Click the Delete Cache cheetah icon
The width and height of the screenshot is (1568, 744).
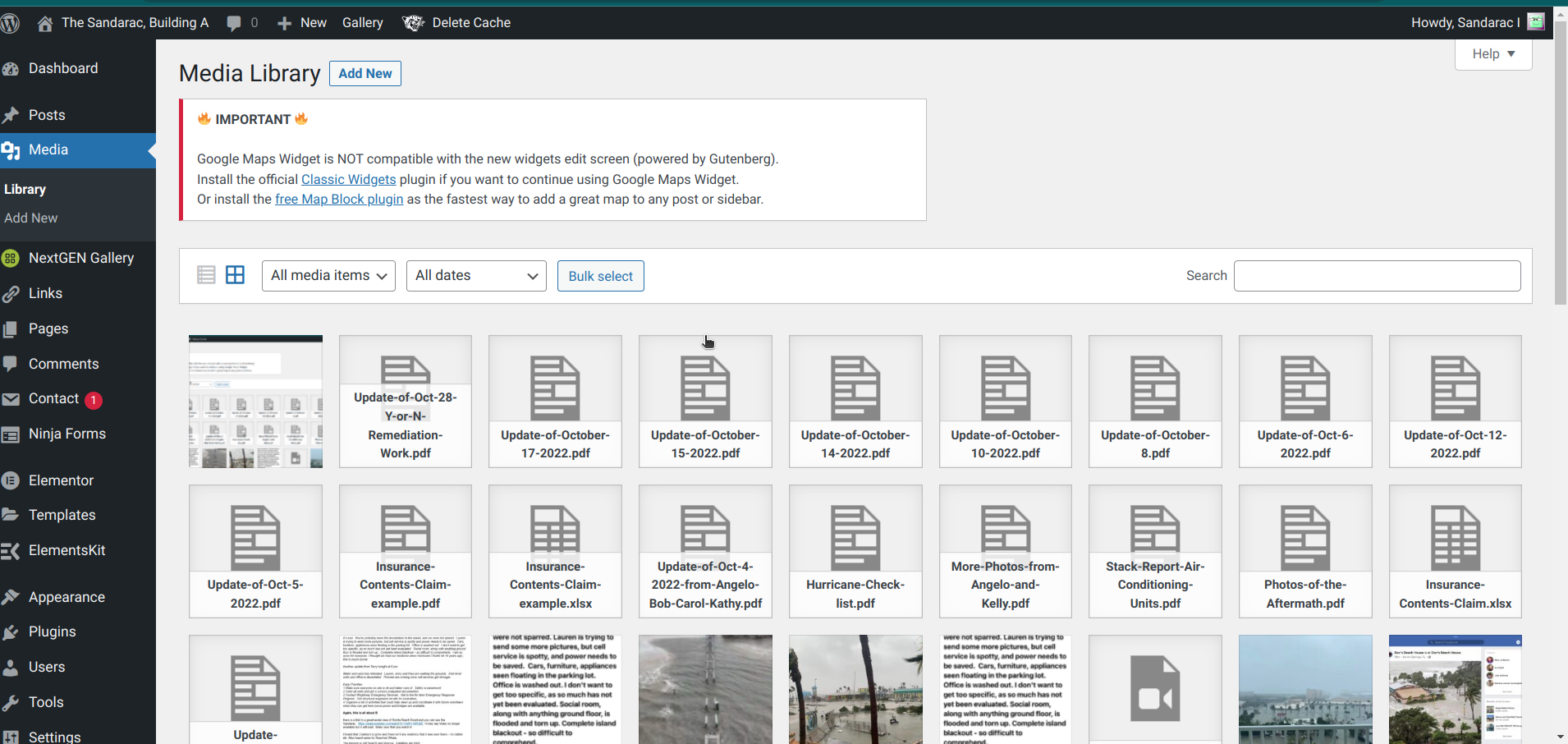coord(413,23)
